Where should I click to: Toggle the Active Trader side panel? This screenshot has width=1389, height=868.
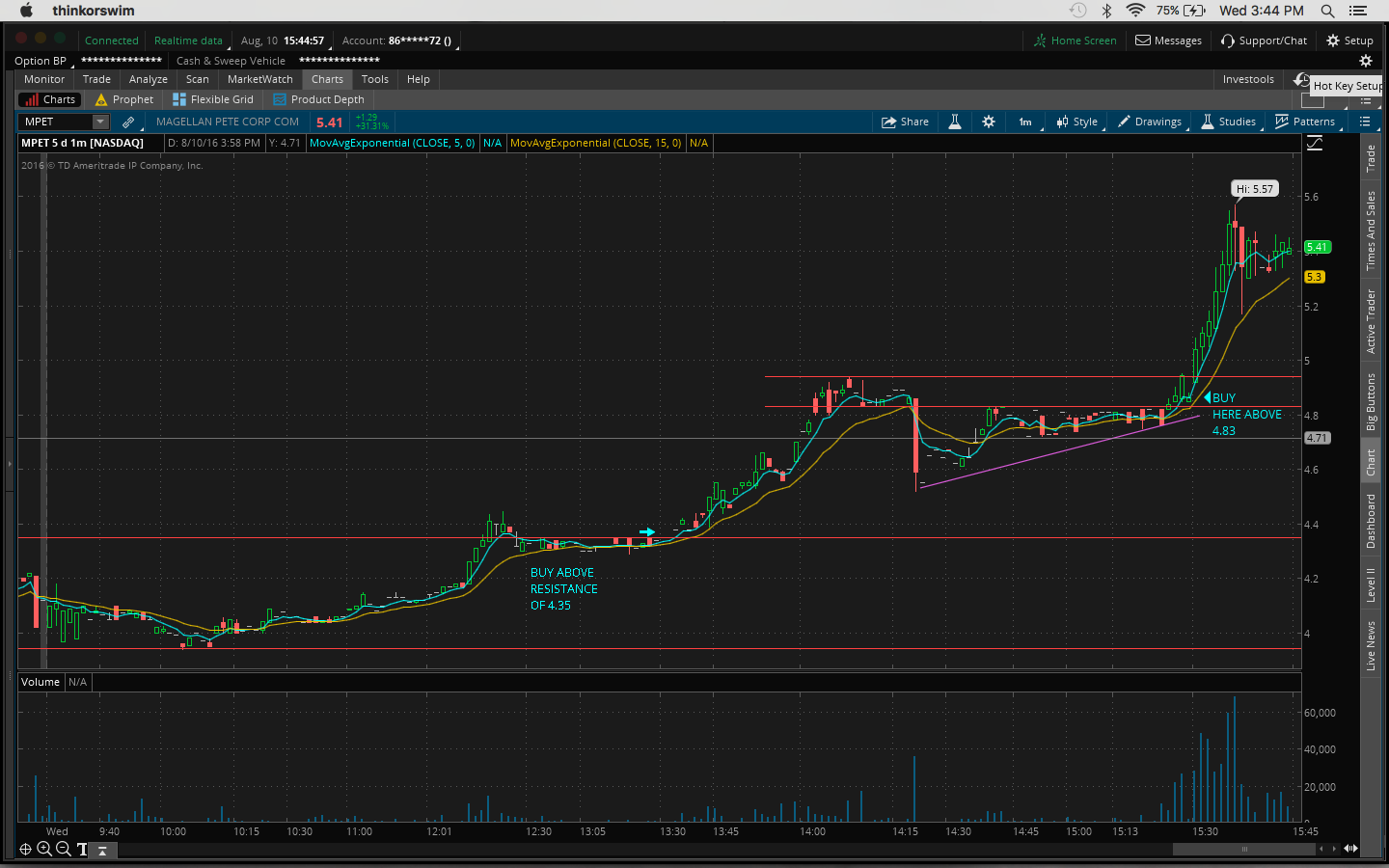[x=1371, y=321]
